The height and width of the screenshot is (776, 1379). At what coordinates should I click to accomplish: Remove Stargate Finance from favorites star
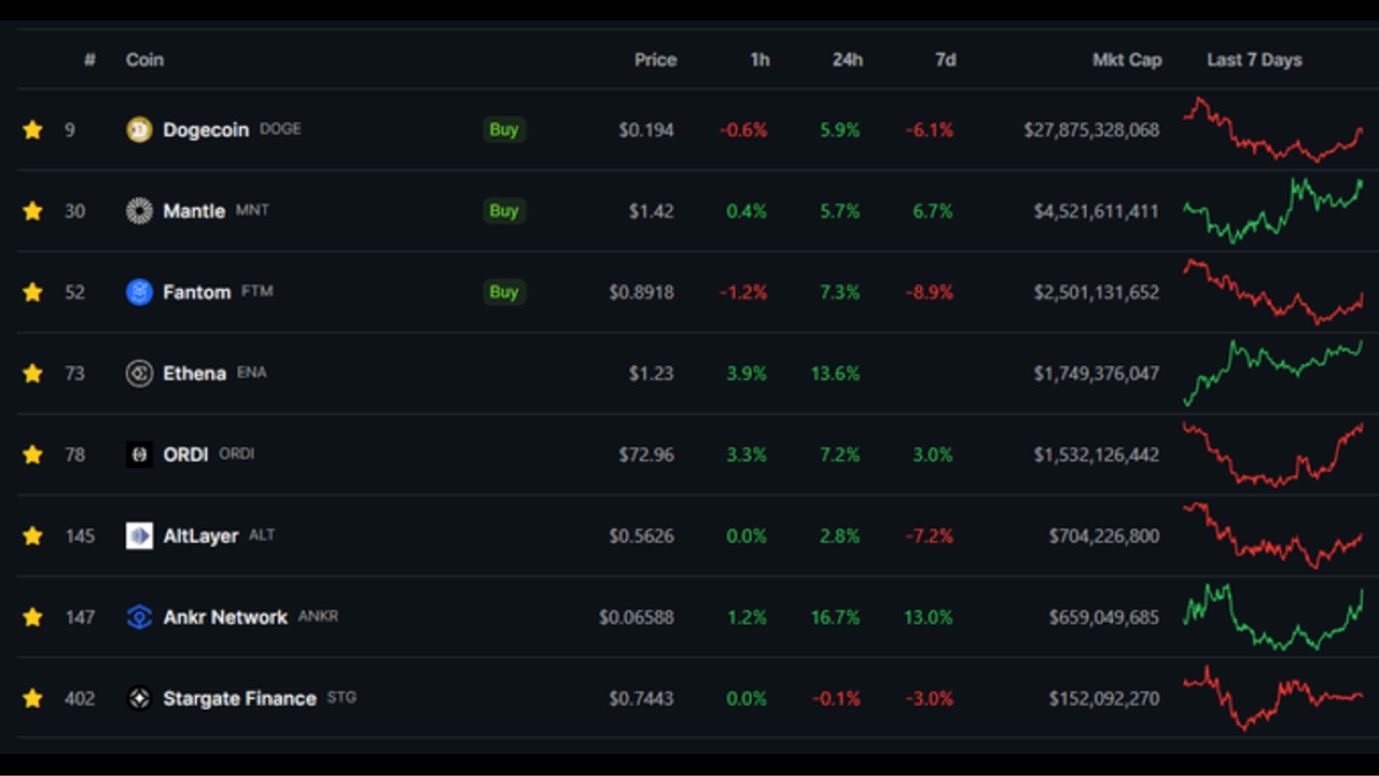click(33, 698)
